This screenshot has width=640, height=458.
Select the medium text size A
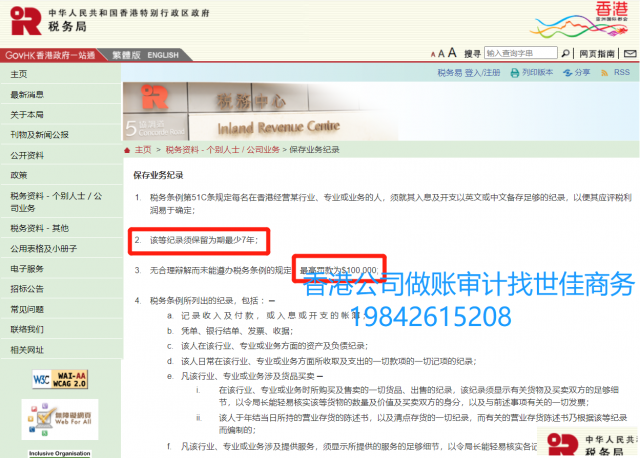(441, 53)
